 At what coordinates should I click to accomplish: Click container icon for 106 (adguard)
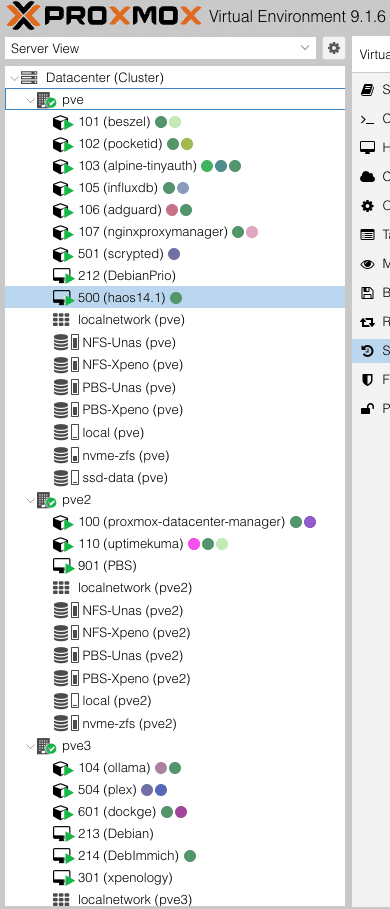(x=62, y=210)
